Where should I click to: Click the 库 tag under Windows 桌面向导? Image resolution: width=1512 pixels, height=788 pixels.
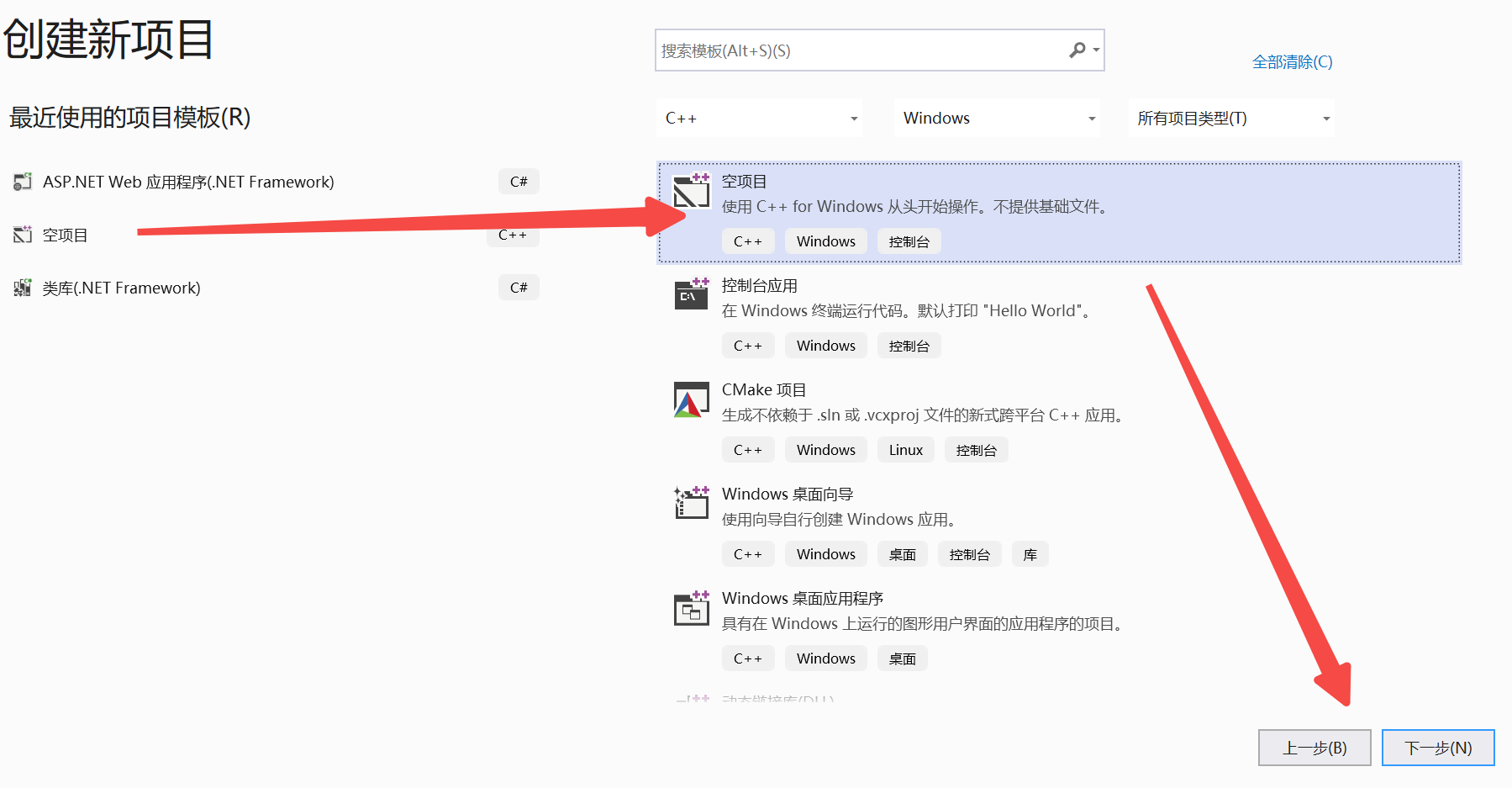pyautogui.click(x=1030, y=554)
